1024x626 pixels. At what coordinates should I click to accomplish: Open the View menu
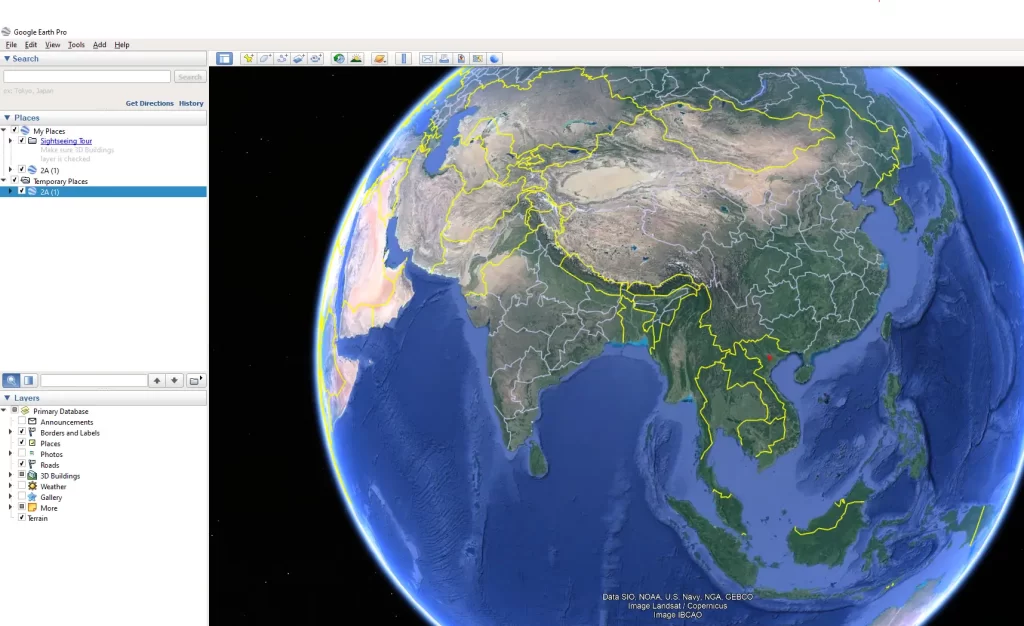52,45
